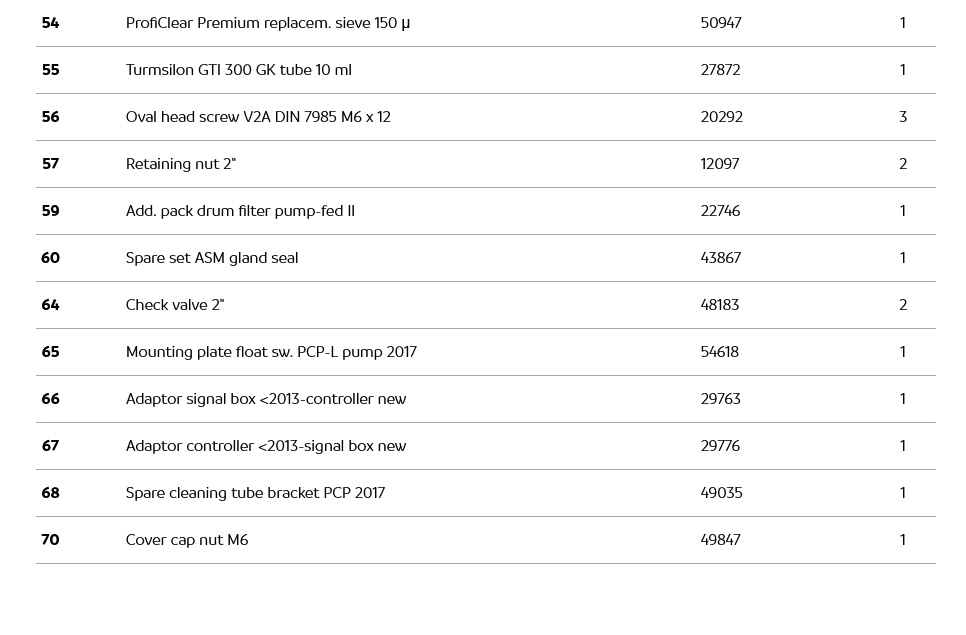Click position number 56
The width and height of the screenshot is (966, 635).
tap(50, 117)
